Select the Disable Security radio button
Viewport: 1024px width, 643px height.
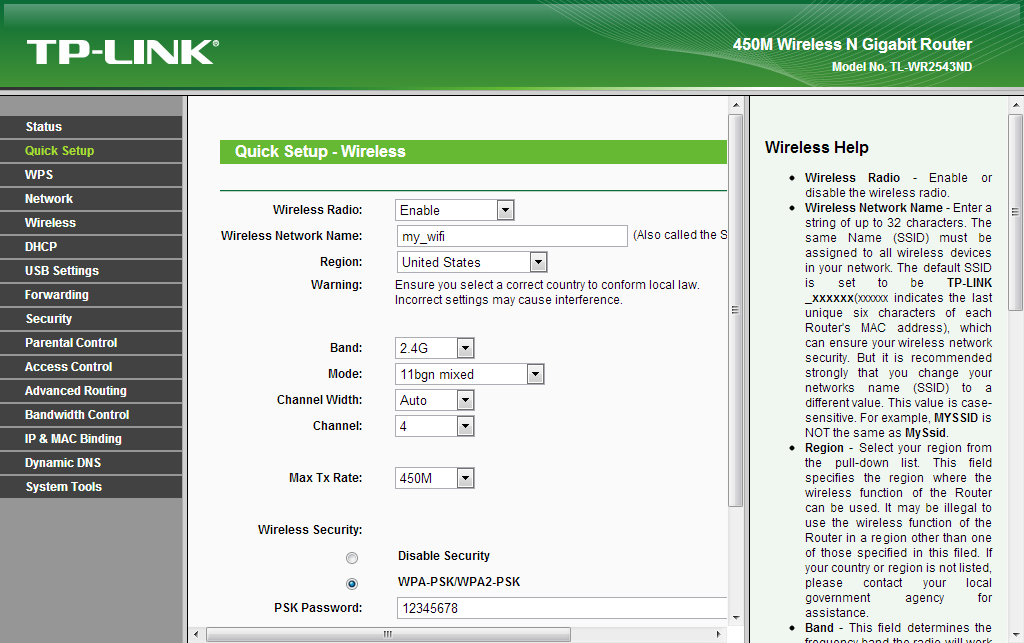(x=351, y=558)
